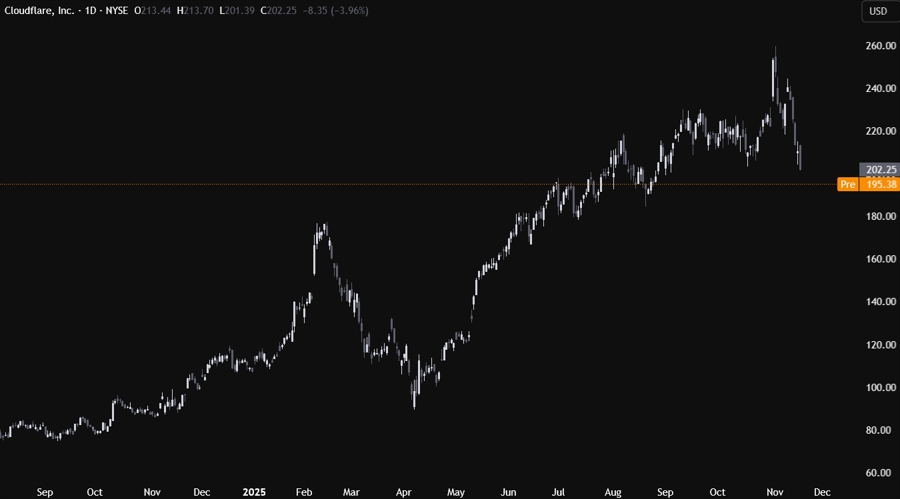Image resolution: width=900 pixels, height=499 pixels.
Task: Click the Apr label on time axis
Action: click(403, 492)
